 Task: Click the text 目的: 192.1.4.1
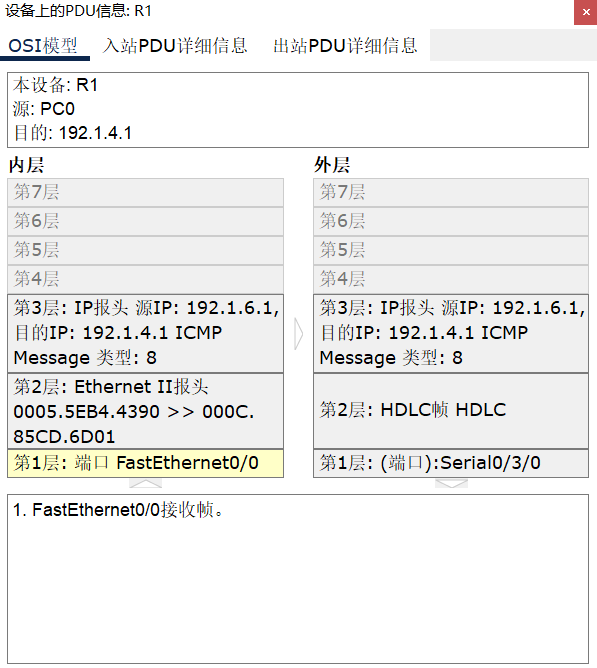(72, 133)
